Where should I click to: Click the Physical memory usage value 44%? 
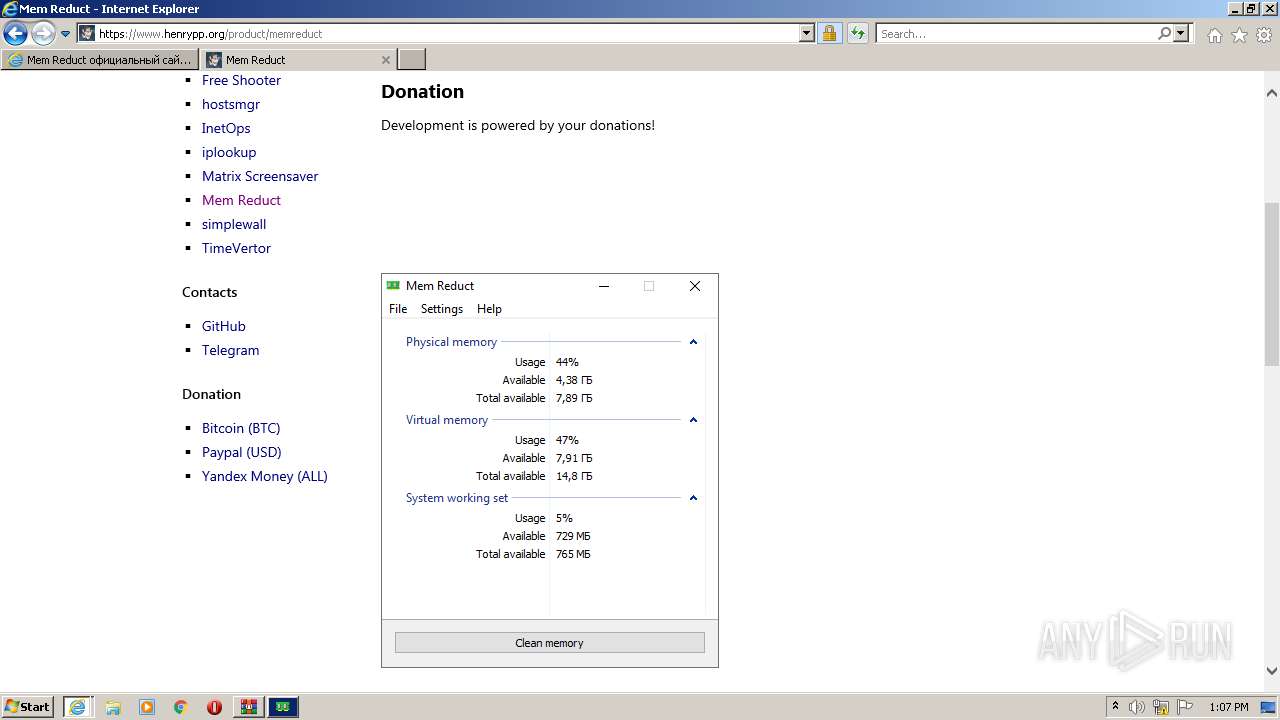(567, 362)
